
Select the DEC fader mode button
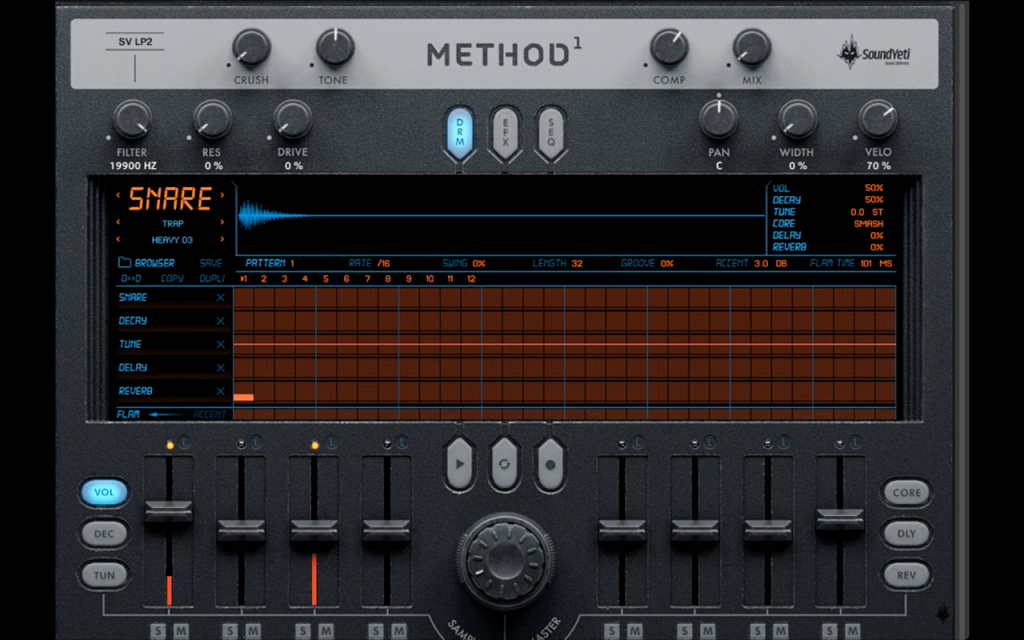pos(104,534)
